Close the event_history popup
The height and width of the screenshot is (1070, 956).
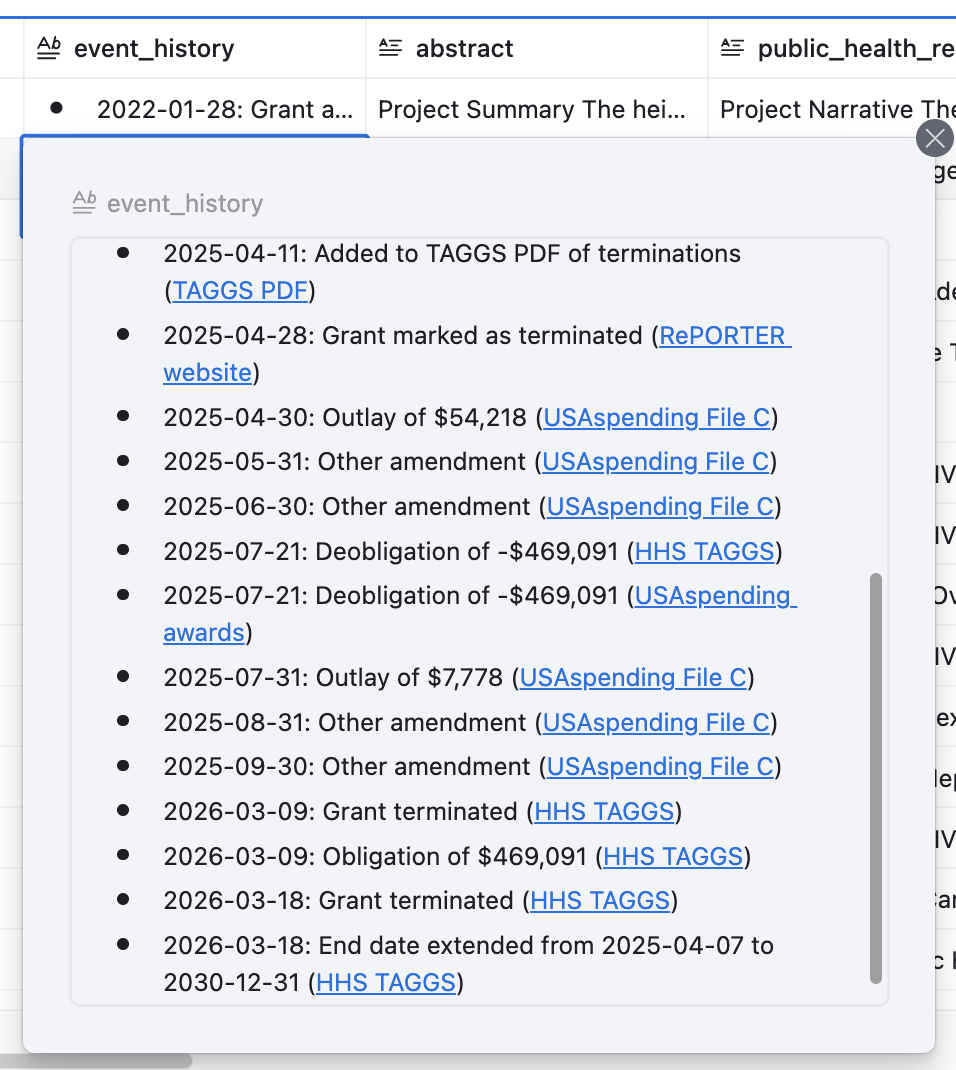pos(934,138)
